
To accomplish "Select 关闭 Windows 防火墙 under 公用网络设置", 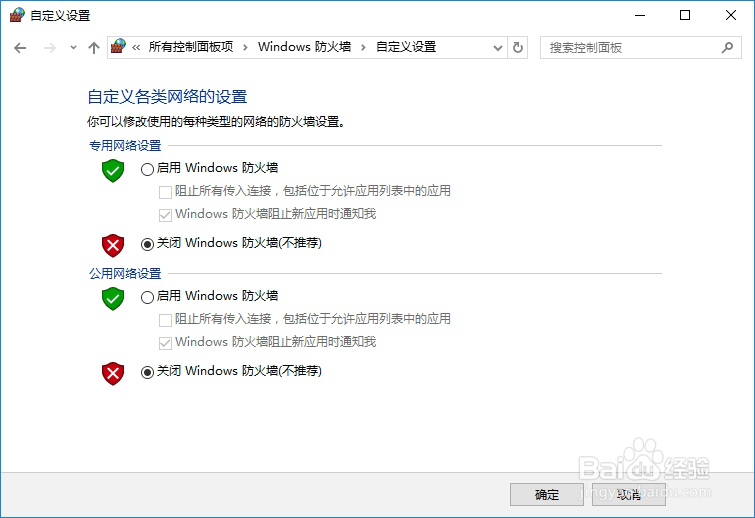I will pos(147,372).
